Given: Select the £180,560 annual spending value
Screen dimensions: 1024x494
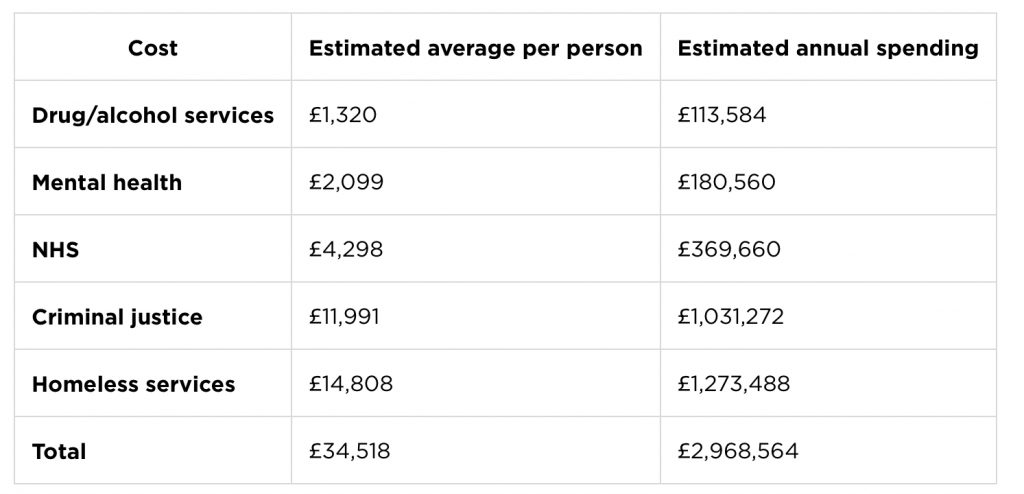Looking at the screenshot, I should pos(726,182).
